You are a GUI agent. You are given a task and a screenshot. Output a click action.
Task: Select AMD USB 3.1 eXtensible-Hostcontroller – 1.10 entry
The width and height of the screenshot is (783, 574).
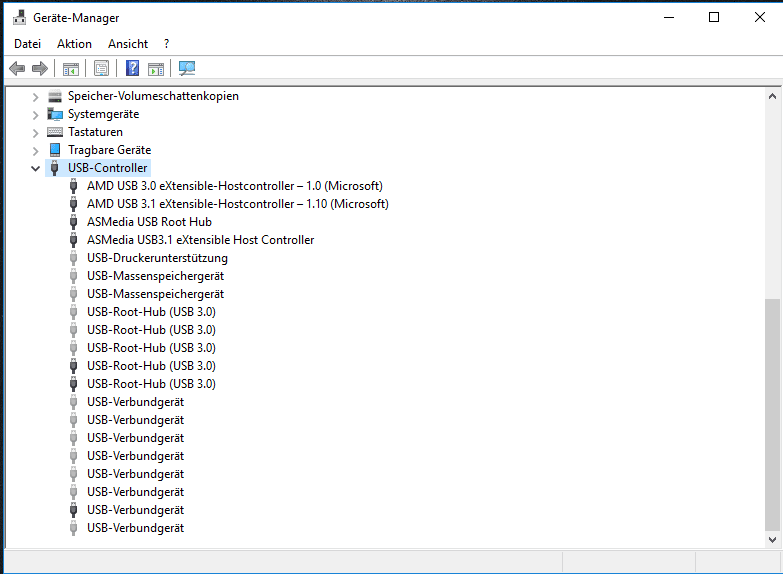(x=238, y=204)
